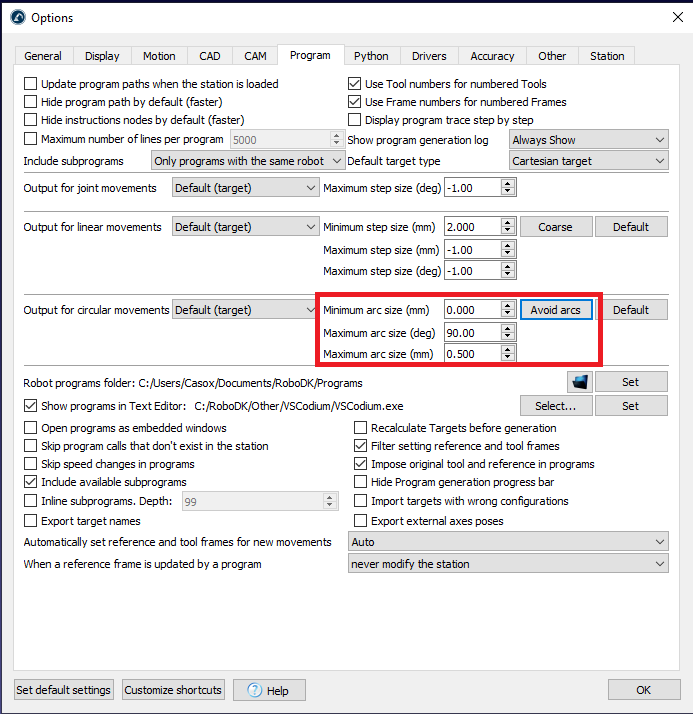Increase joint Maximum step size (deg) spinner

click(508, 184)
